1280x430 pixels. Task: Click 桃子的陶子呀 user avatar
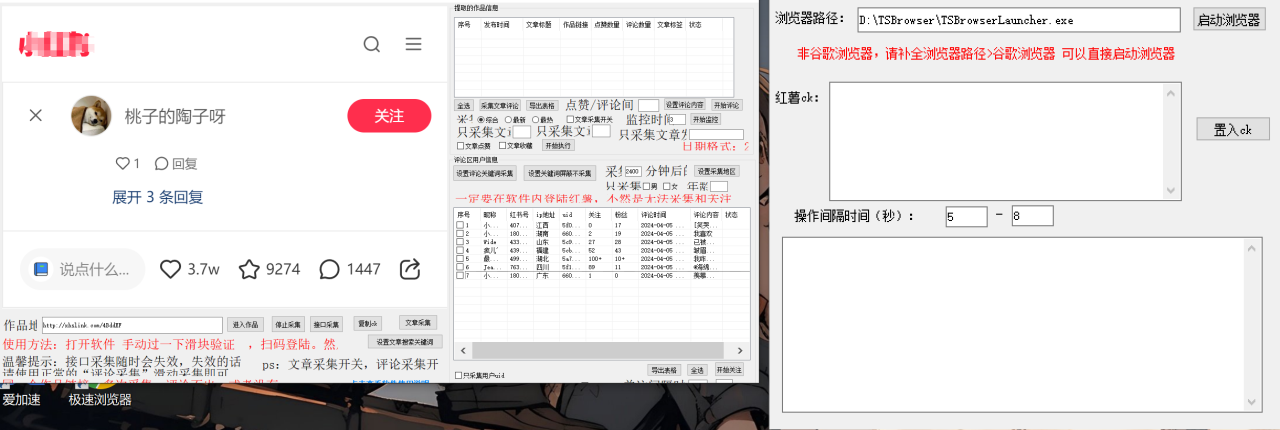(x=91, y=116)
